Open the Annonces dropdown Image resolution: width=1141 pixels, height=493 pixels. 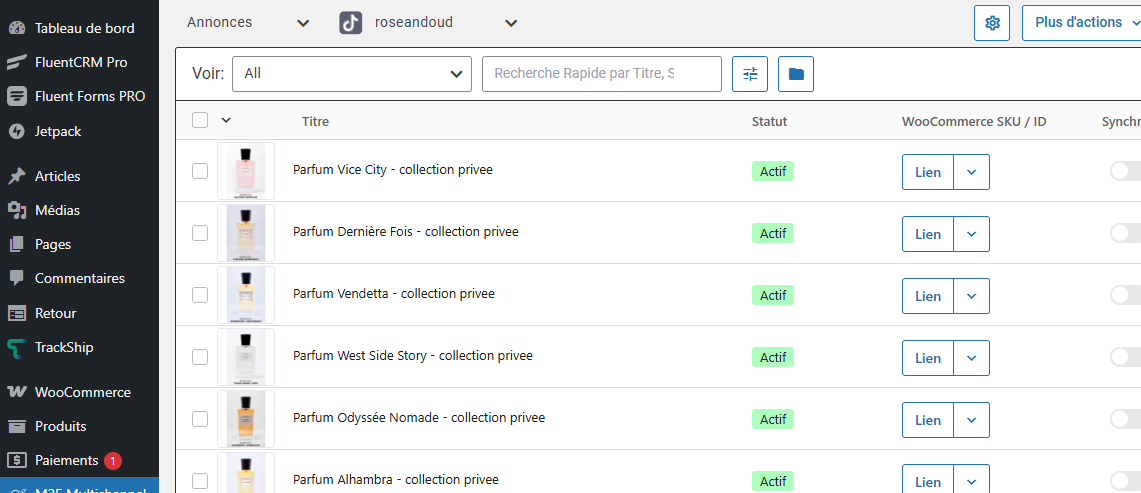(248, 22)
